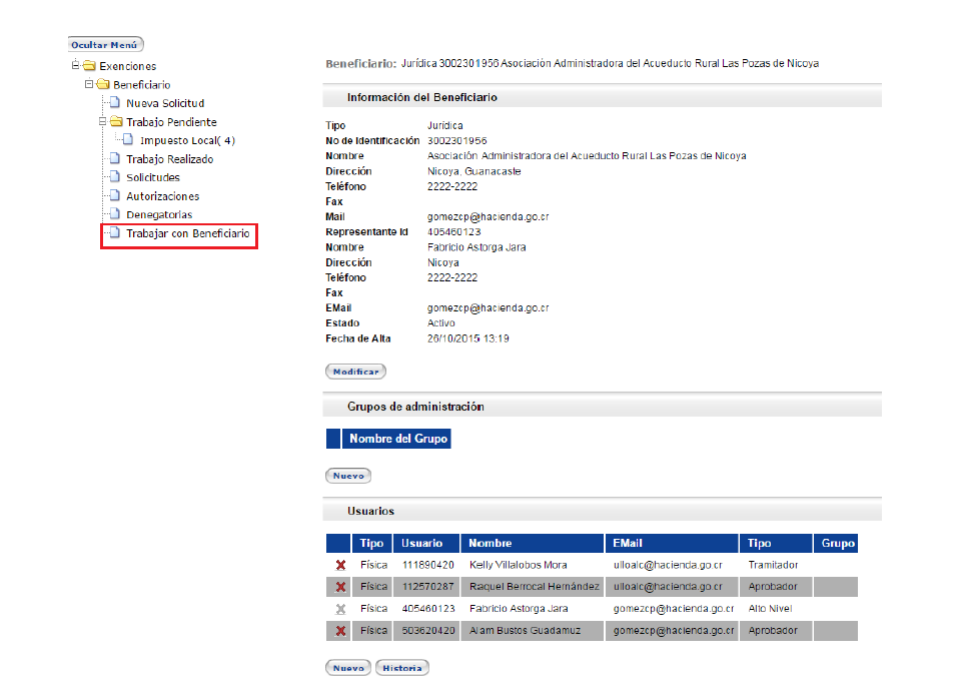963x697 pixels.
Task: Click Nuevo under Grupos de administración
Action: click(x=348, y=476)
